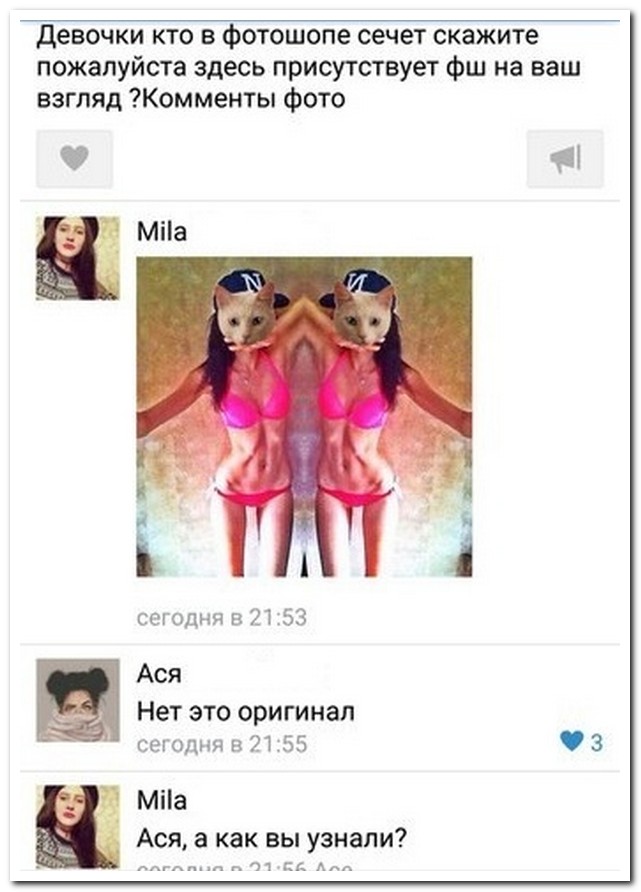This screenshot has height=892, width=641.
Task: Click the timestamp сегодня в 21:53
Action: click(222, 617)
